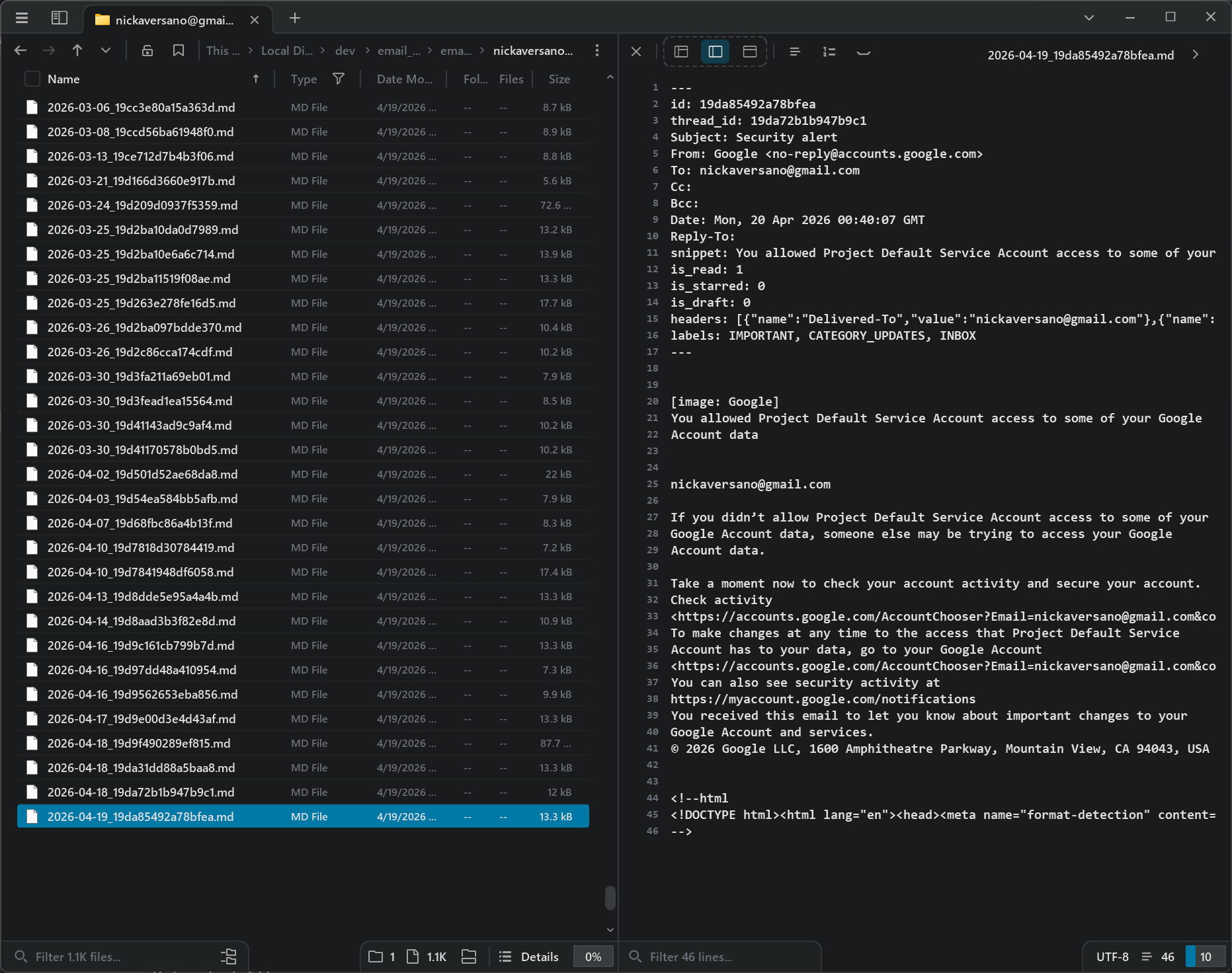Click the lock icon in navigation toolbar
Screen dimensions: 1232x973
point(147,51)
